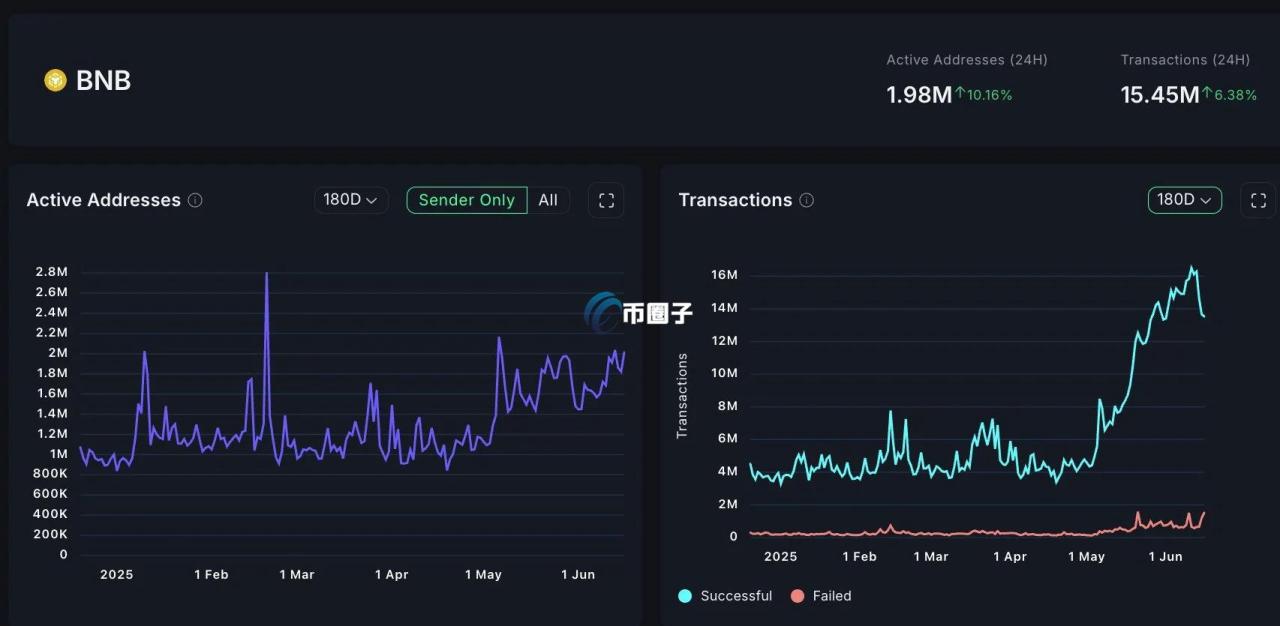Expand the Transactions chart to fullscreen
This screenshot has width=1280, height=626.
pyautogui.click(x=1259, y=200)
